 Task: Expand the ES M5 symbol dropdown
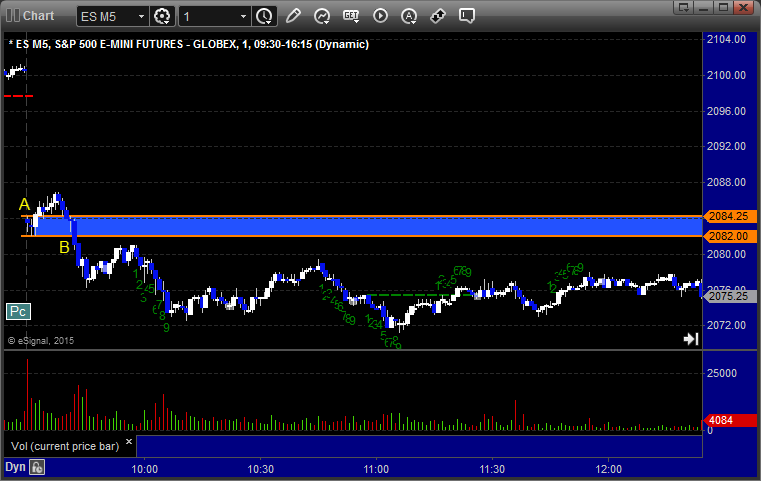point(141,17)
